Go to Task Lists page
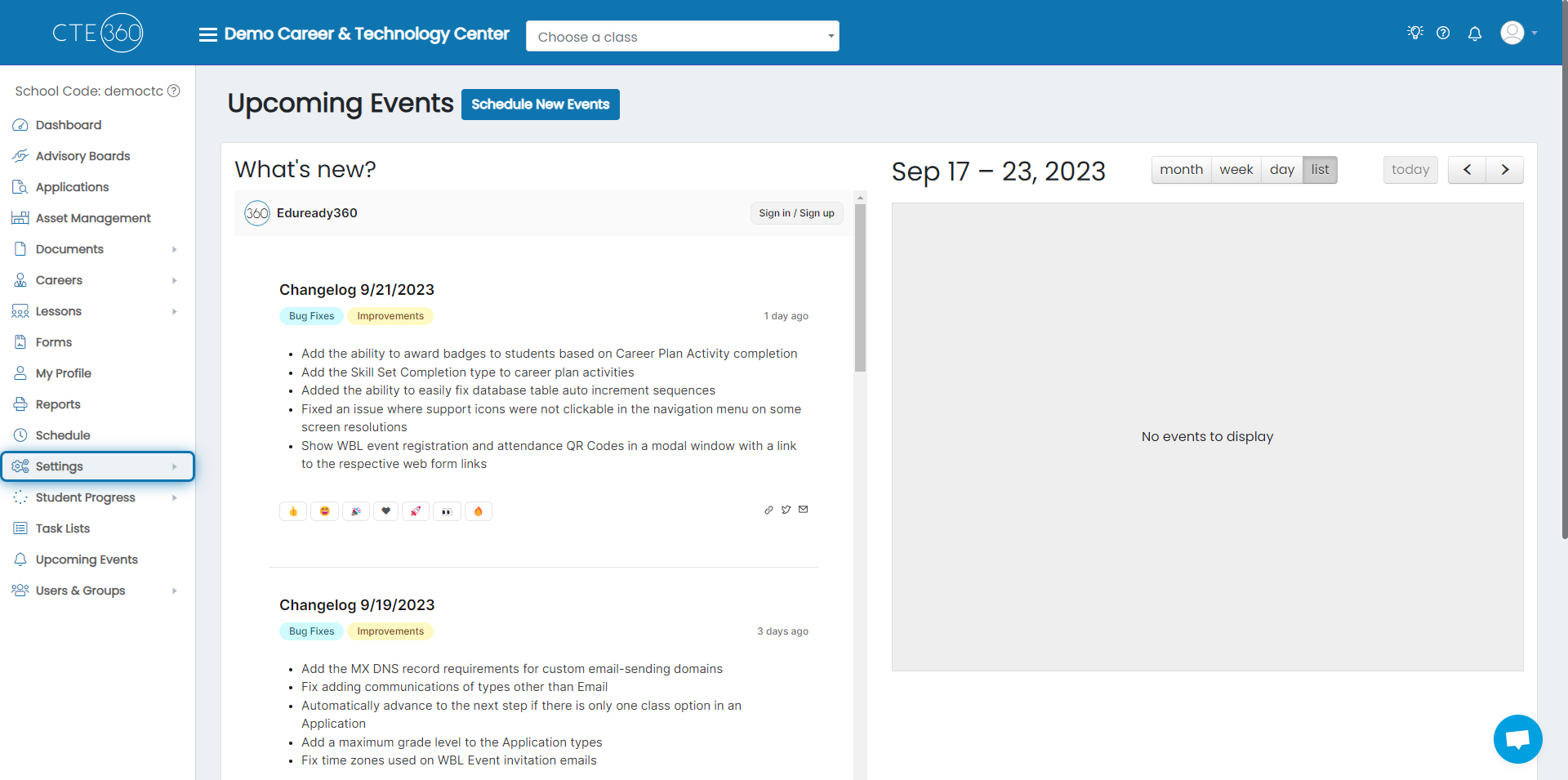This screenshot has width=1568, height=780. coord(63,528)
